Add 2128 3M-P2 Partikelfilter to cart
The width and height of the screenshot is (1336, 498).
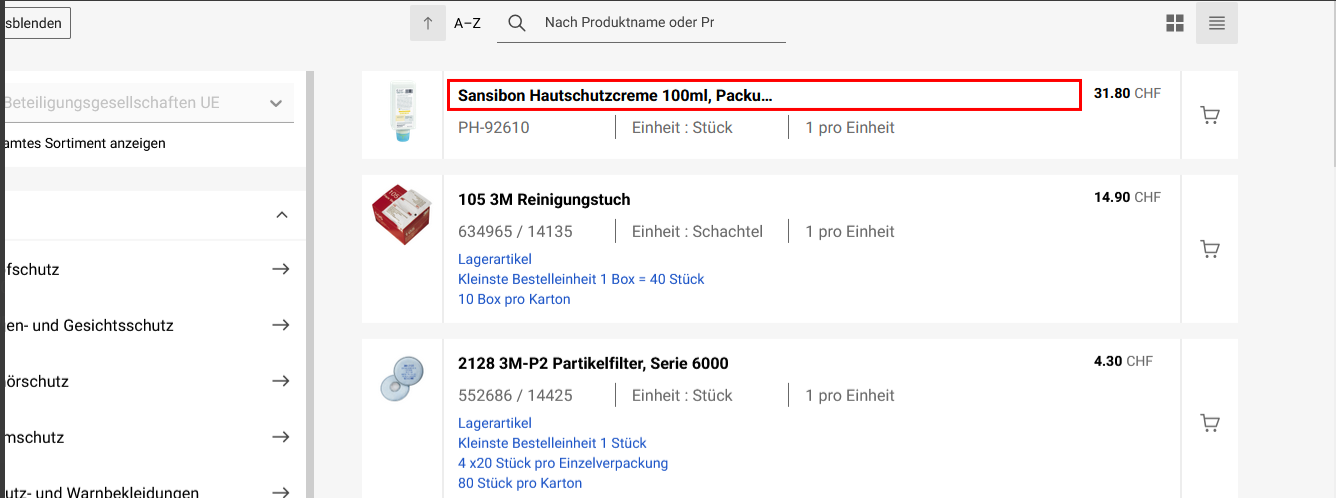tap(1210, 423)
